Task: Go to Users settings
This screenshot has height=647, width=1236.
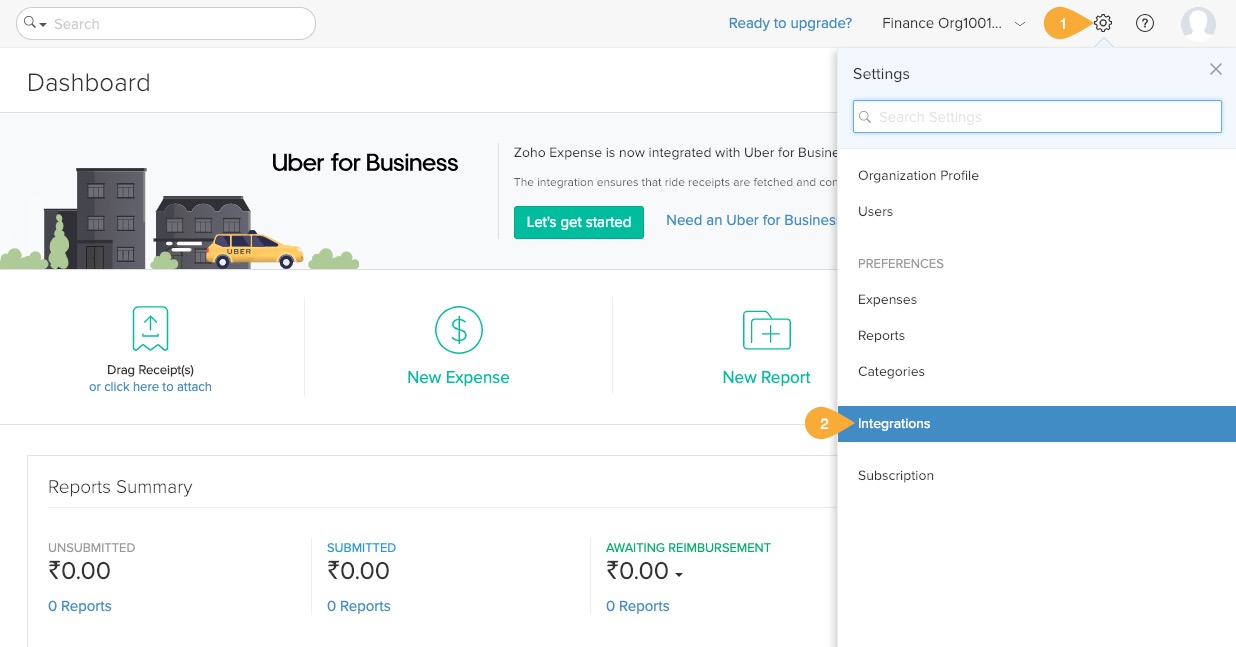Action: [x=875, y=212]
